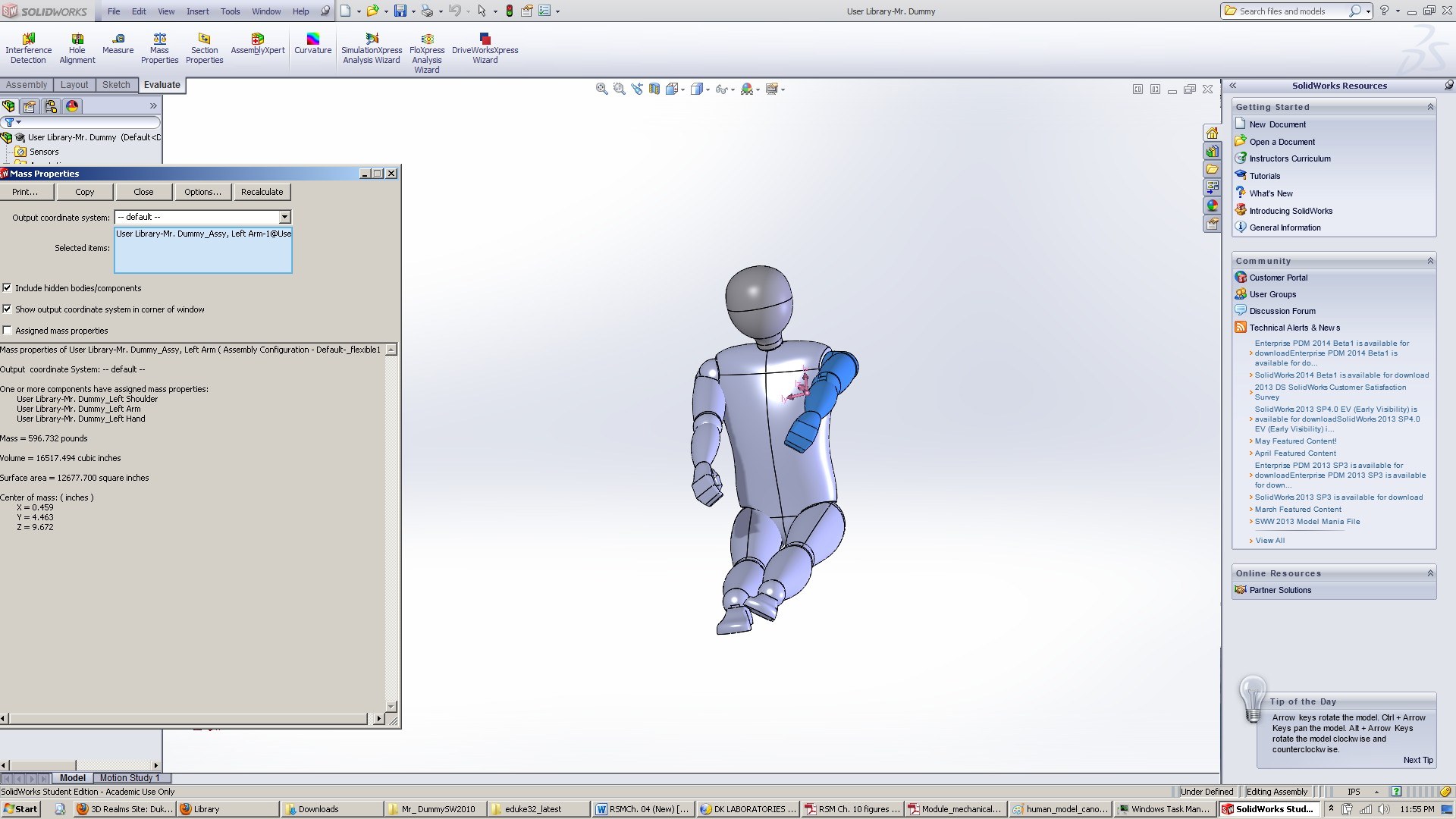Toggle the Section View icon

click(654, 89)
